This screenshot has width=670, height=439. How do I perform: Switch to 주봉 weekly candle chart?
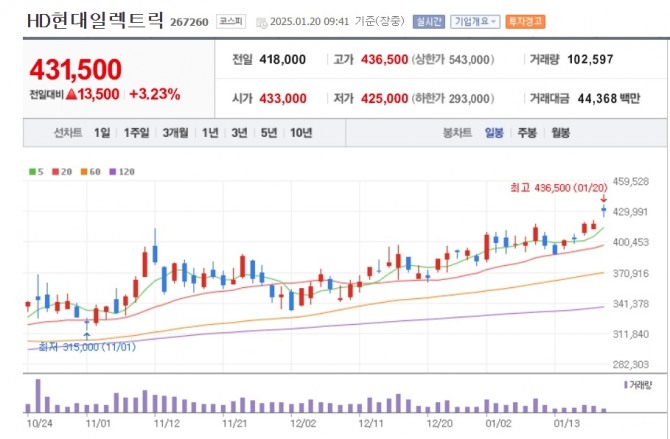click(x=527, y=133)
